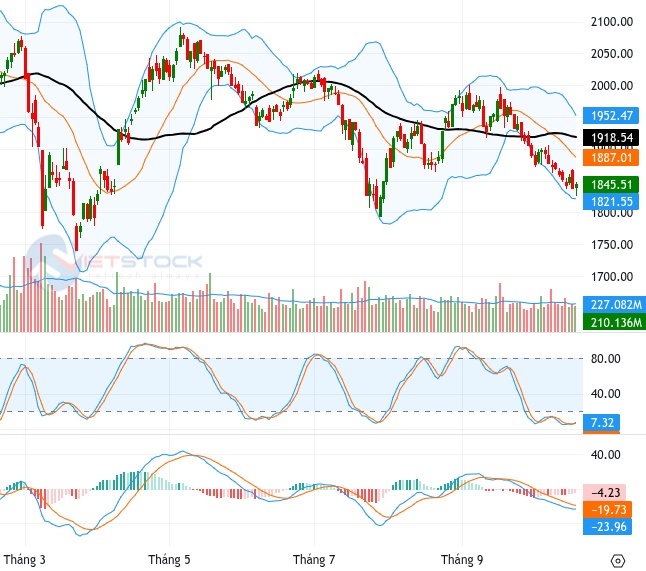Image resolution: width=646 pixels, height=571 pixels.
Task: Click the 2050.00 price scale label
Action: pos(612,53)
